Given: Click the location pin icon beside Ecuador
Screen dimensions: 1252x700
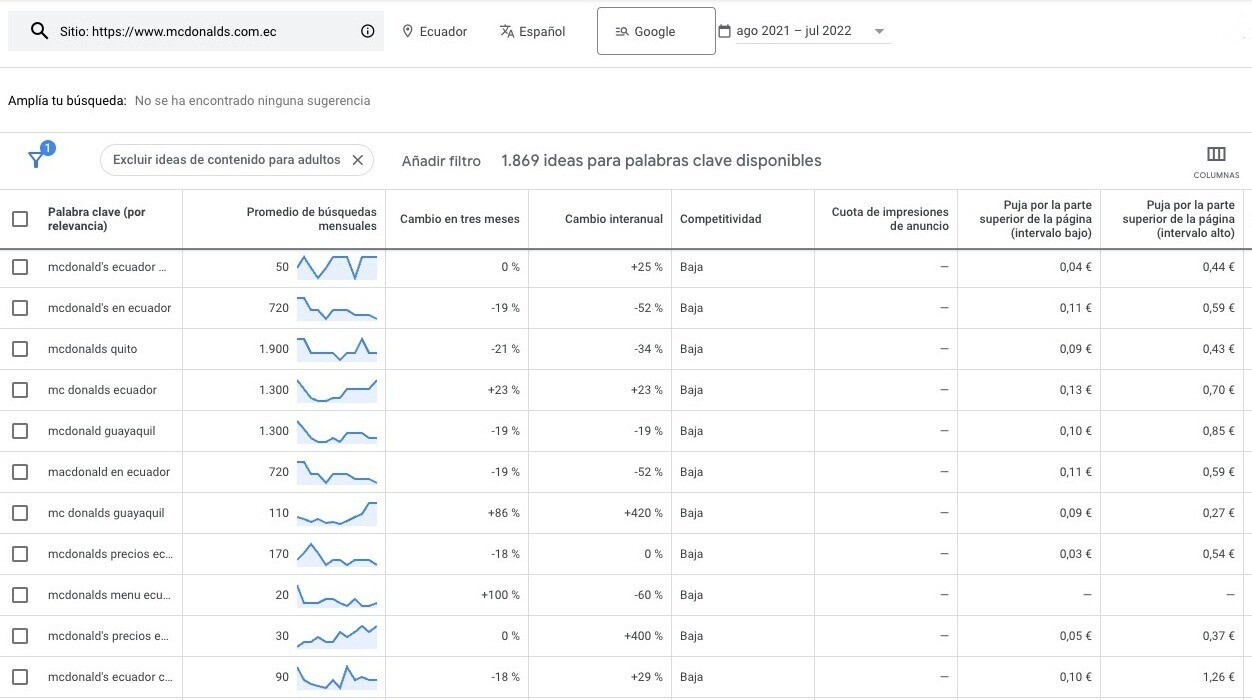Looking at the screenshot, I should coord(408,31).
